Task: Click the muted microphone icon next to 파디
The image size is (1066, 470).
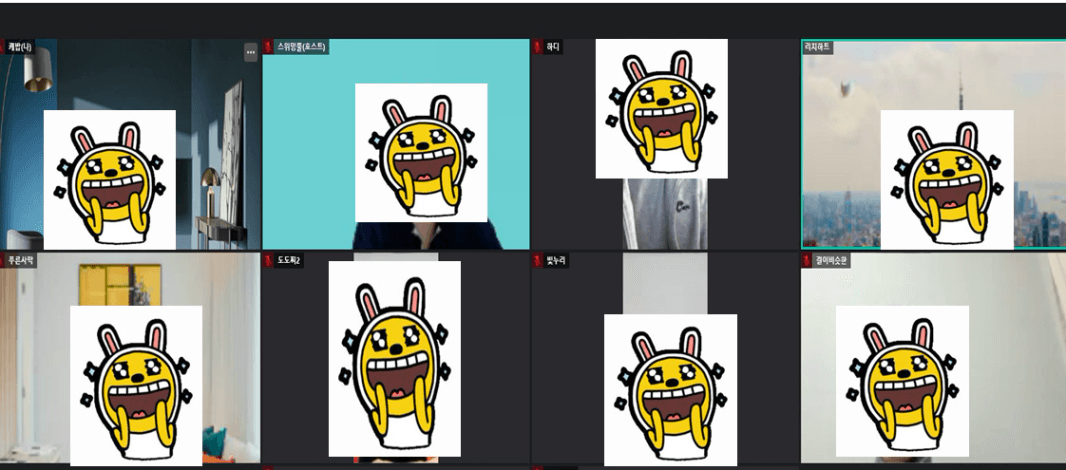Action: click(538, 47)
